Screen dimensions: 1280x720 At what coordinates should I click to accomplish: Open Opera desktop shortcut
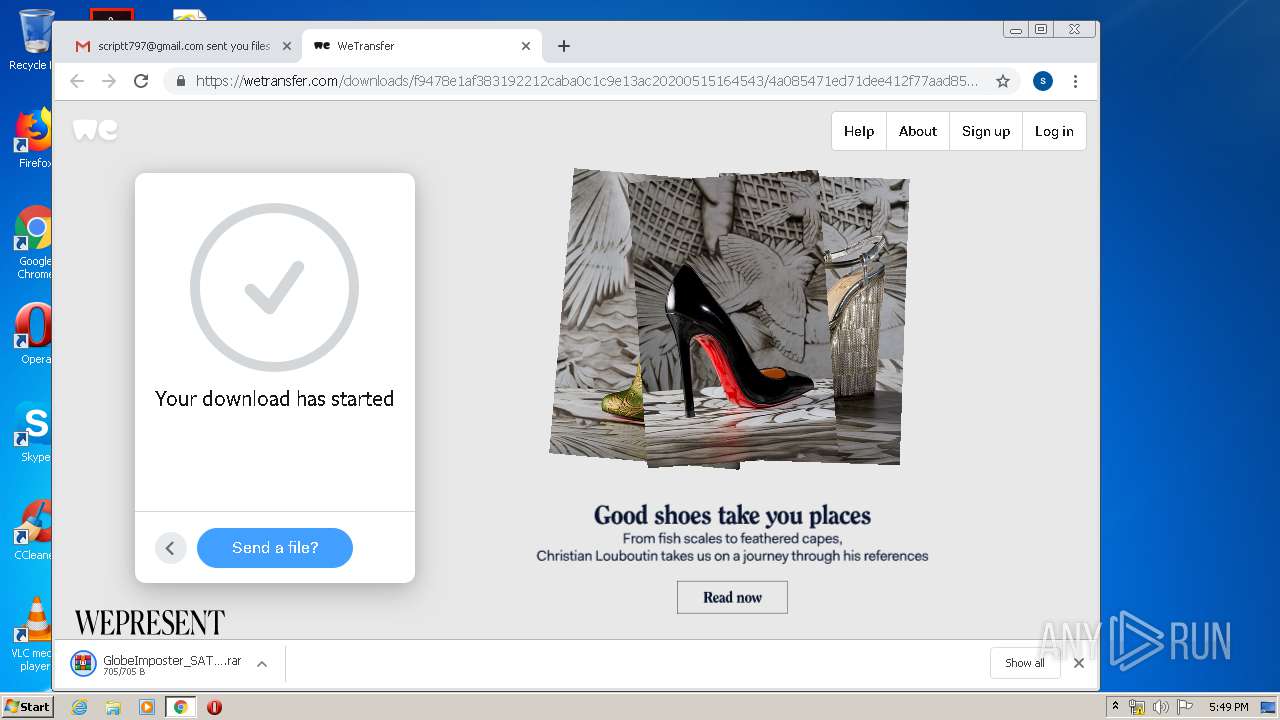[x=35, y=333]
